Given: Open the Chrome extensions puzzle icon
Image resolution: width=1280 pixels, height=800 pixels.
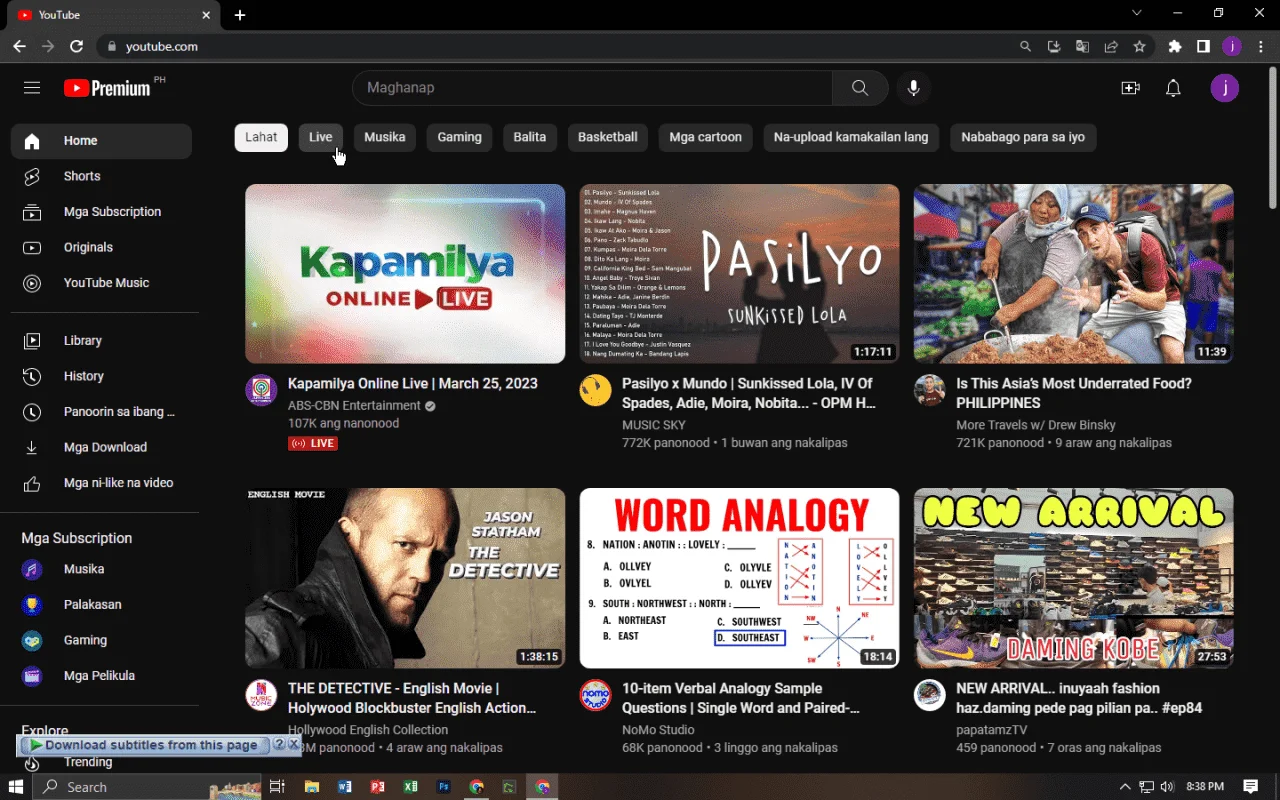Looking at the screenshot, I should 1175,46.
